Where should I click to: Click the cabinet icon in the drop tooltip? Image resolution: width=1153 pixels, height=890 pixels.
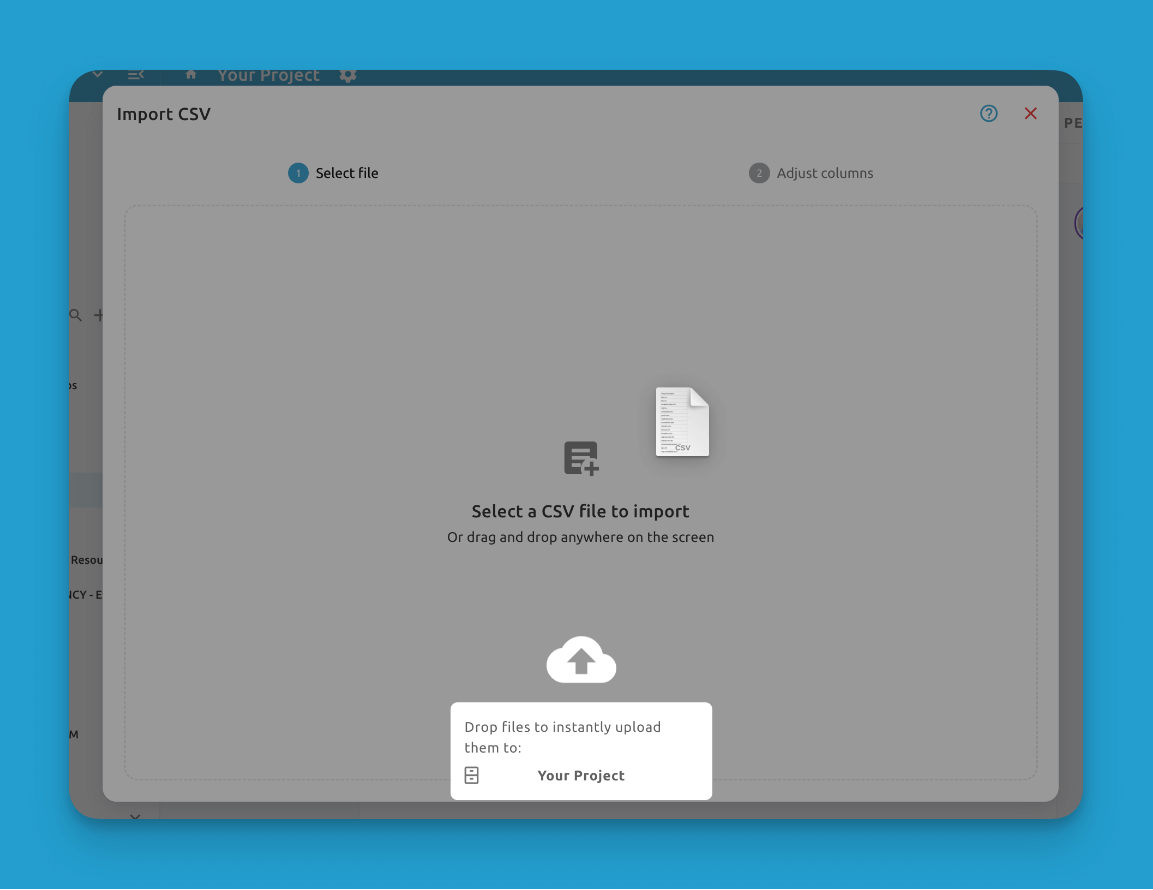click(x=472, y=775)
